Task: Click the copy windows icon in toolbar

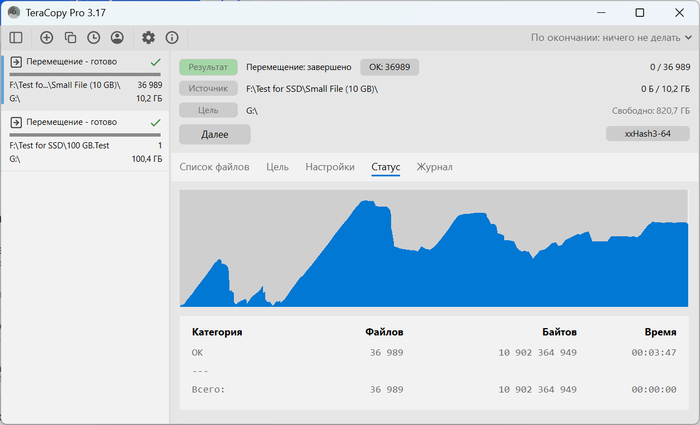Action: 70,37
